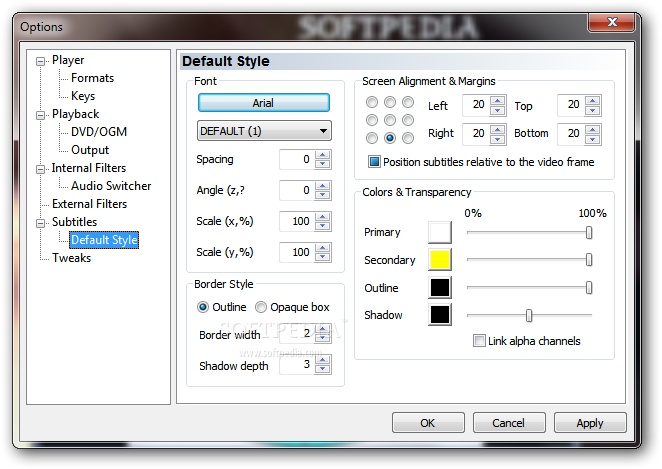Image resolution: width=662 pixels, height=469 pixels.
Task: Click the Shadow depth value field
Action: tap(297, 365)
